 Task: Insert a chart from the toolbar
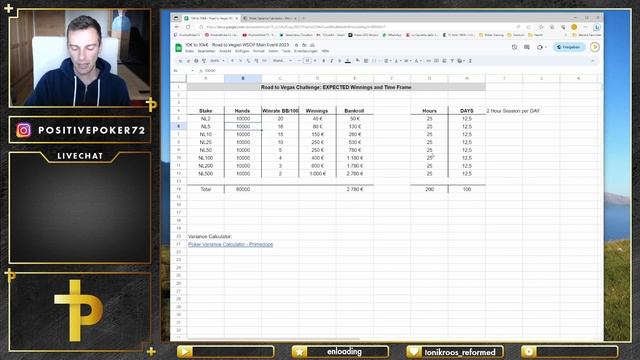pos(444,61)
